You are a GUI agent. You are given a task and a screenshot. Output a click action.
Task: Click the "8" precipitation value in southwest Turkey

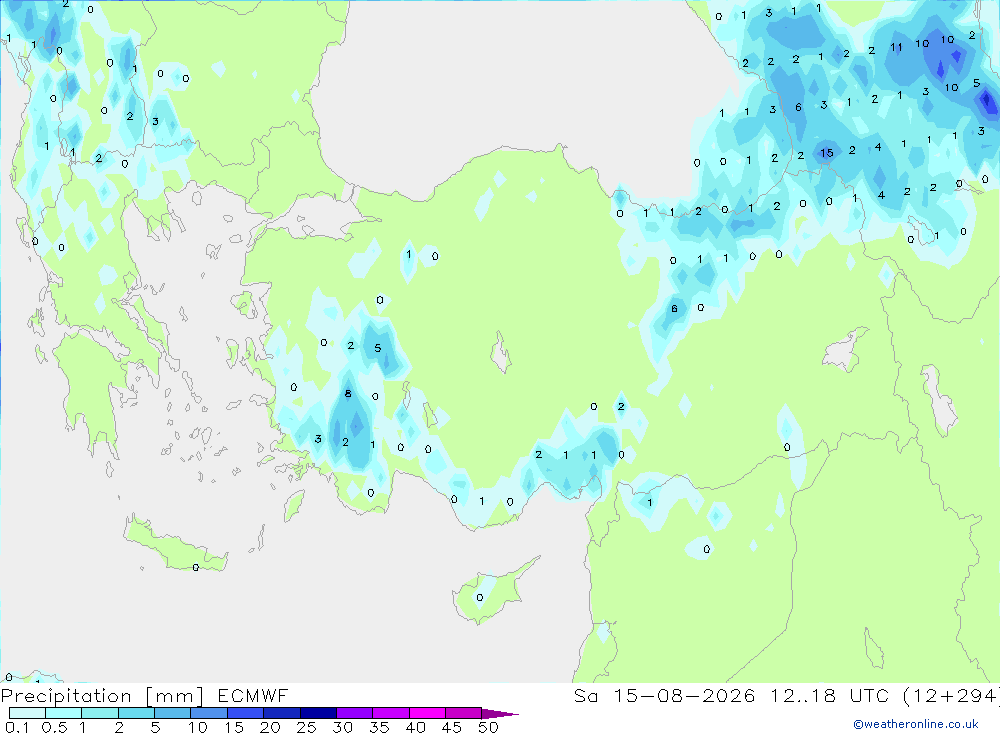(348, 394)
